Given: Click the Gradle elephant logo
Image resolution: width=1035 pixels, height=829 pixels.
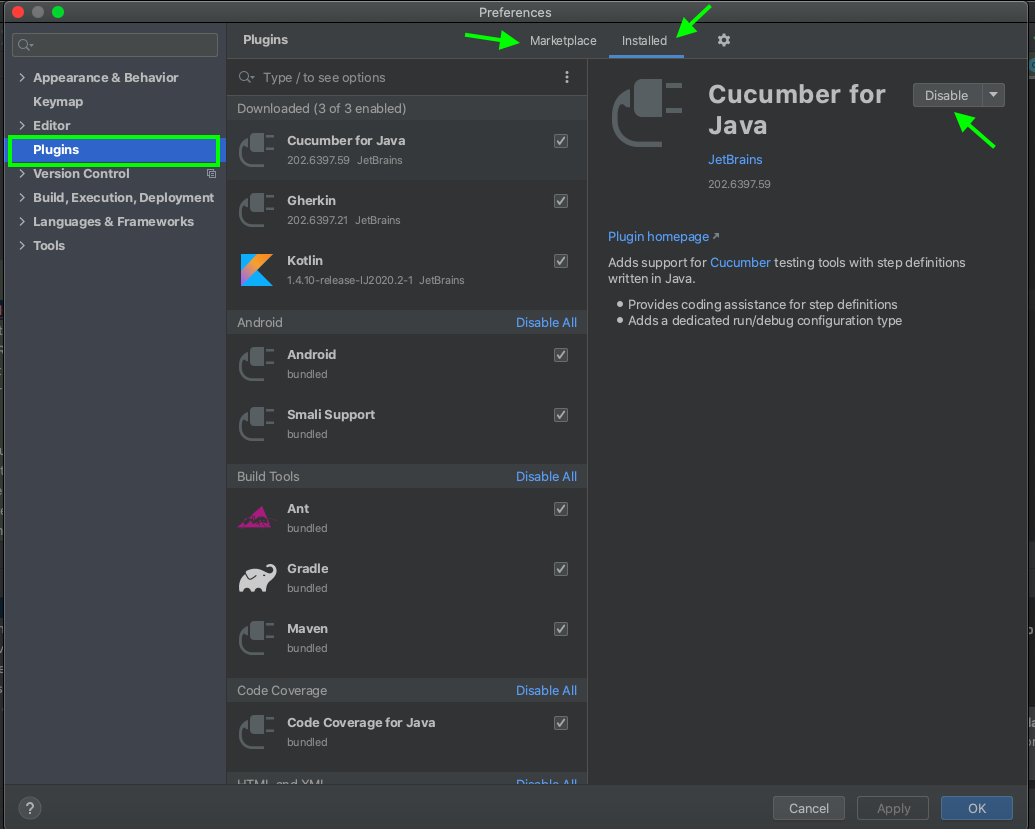Looking at the screenshot, I should pos(257,578).
